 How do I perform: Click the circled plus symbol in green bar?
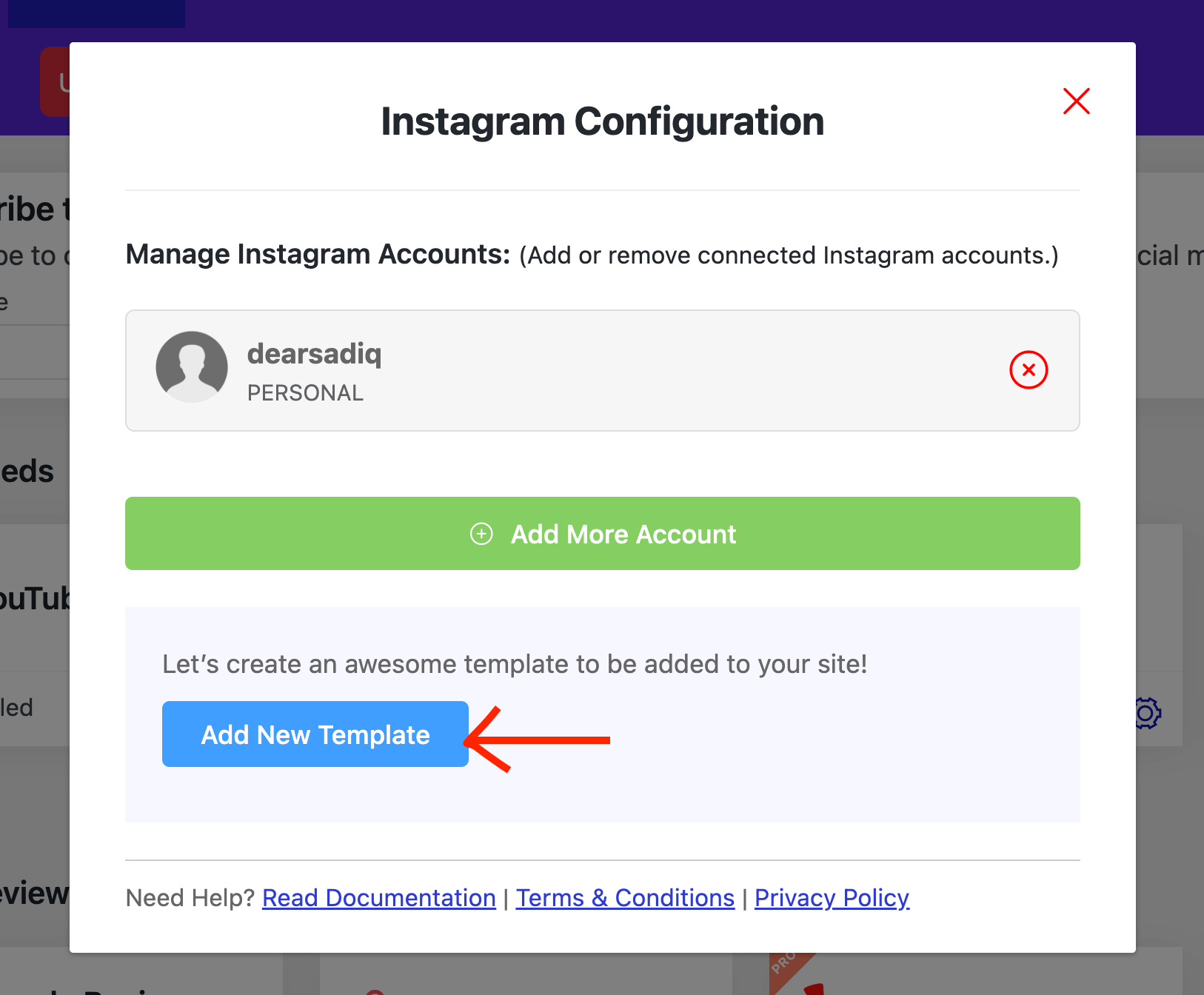(x=481, y=533)
